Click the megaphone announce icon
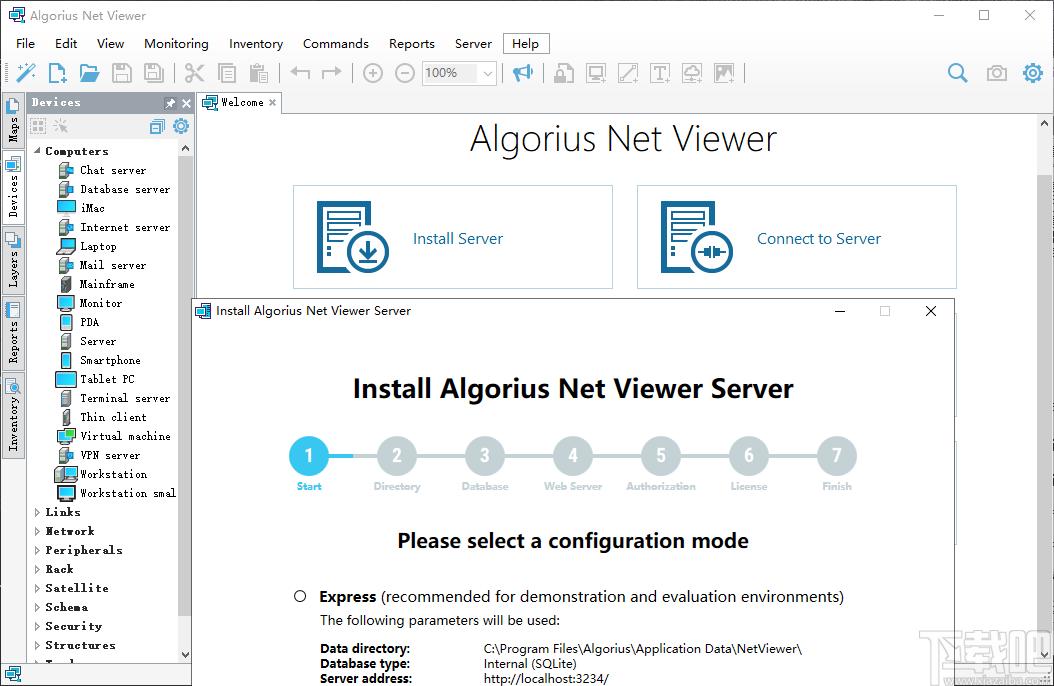This screenshot has height=686, width=1054. (522, 73)
